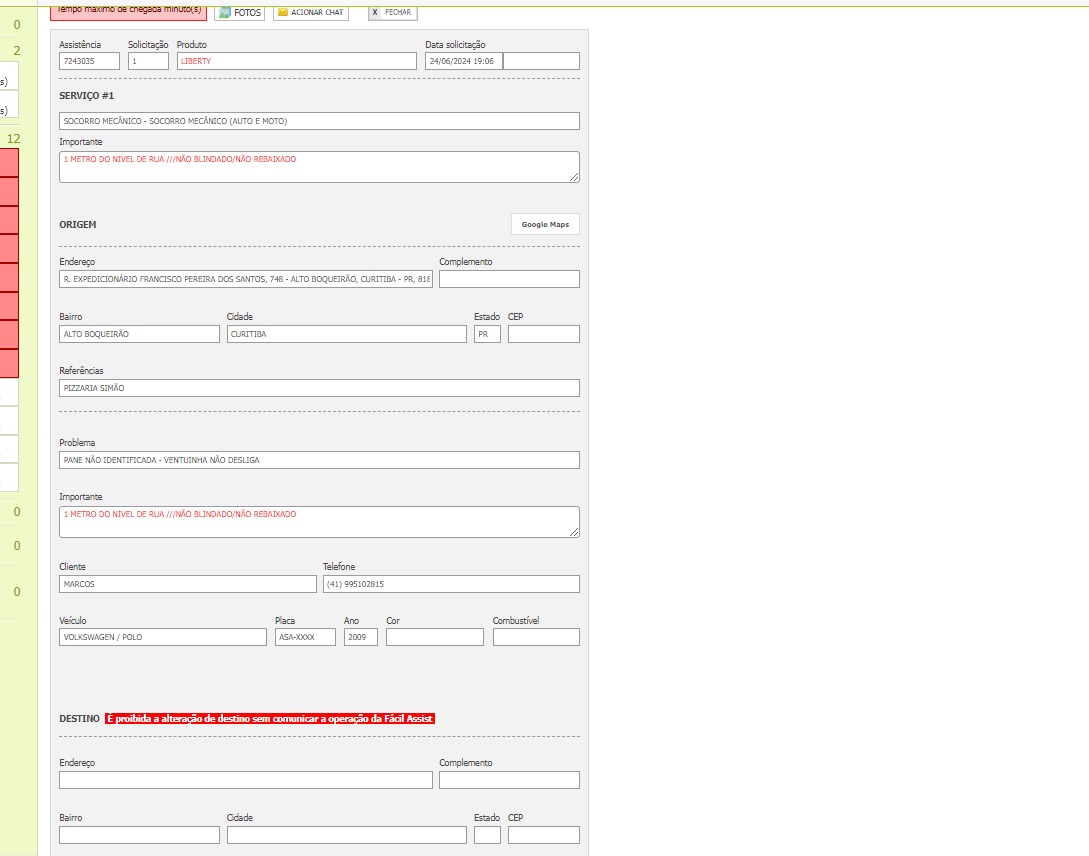Click the DESTINO CEP field
The height and width of the screenshot is (856, 1089).
coord(544,835)
